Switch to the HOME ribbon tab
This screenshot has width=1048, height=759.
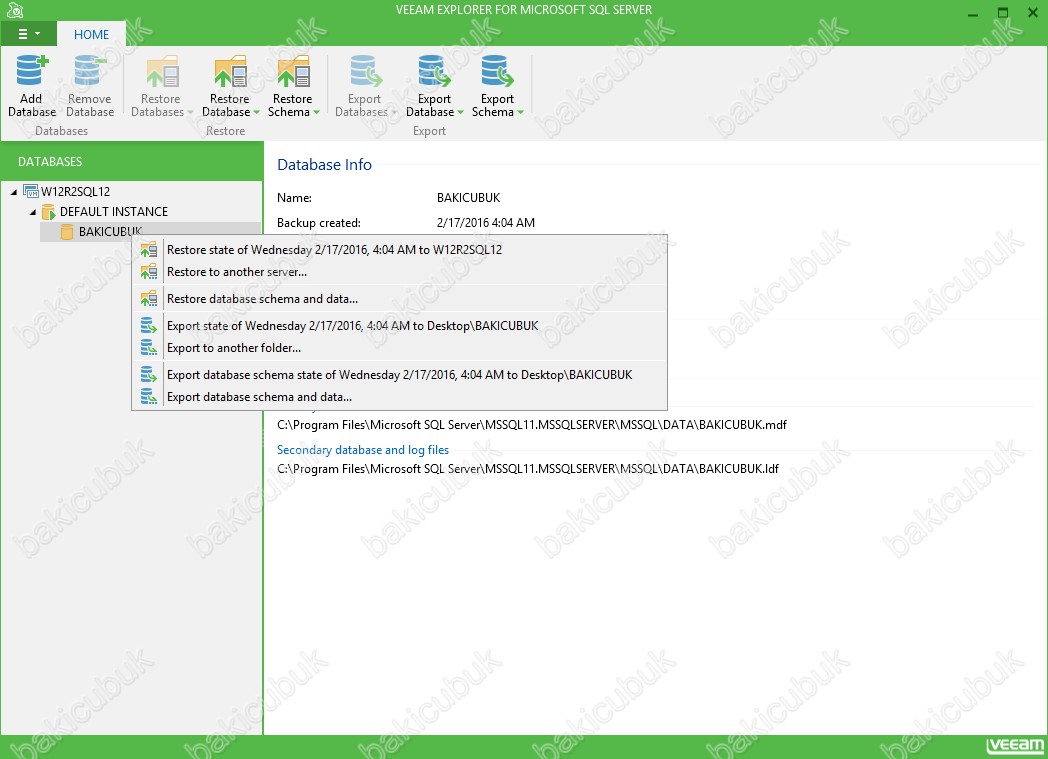coord(91,34)
